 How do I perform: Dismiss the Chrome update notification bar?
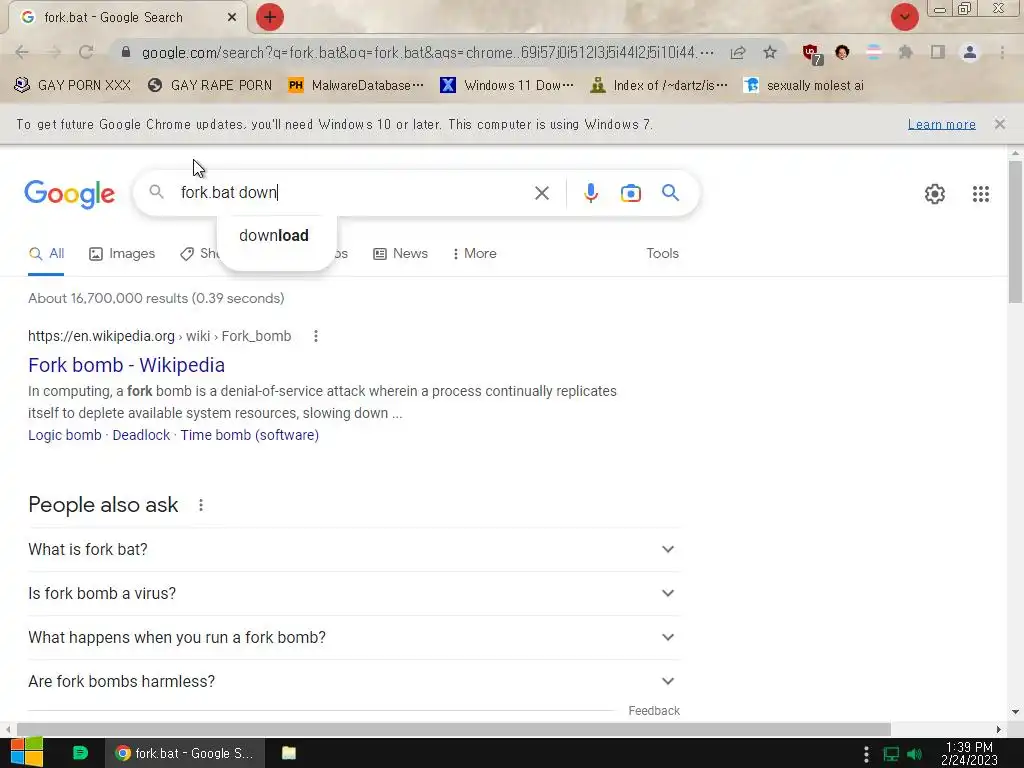click(x=999, y=124)
